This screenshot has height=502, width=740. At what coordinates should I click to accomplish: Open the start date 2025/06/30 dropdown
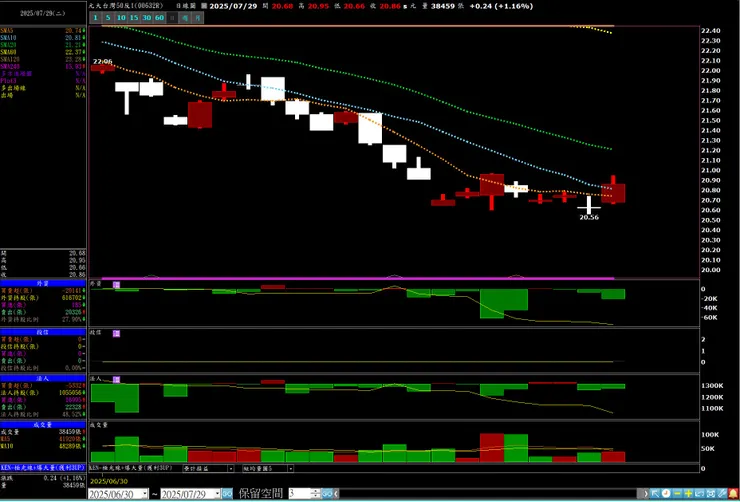[144, 494]
